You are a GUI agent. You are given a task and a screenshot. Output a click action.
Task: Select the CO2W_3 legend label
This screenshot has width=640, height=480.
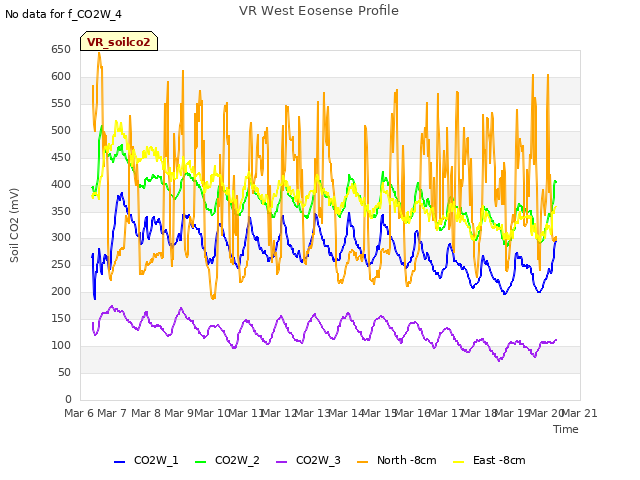[318, 460]
